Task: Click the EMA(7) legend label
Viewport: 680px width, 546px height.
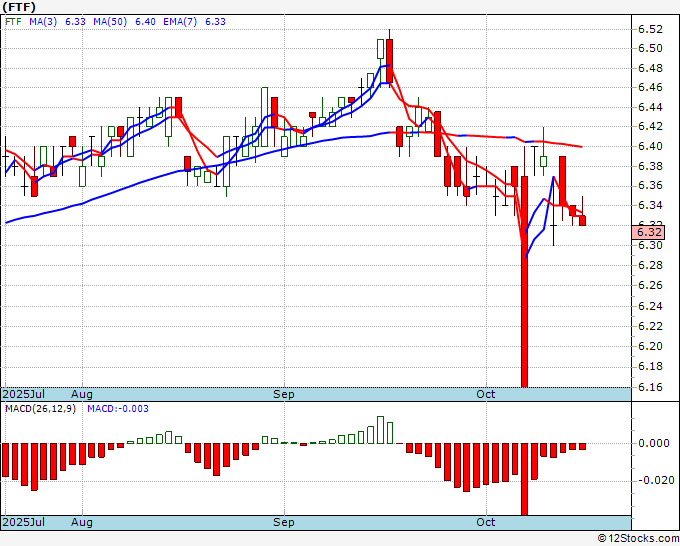Action: 180,22
